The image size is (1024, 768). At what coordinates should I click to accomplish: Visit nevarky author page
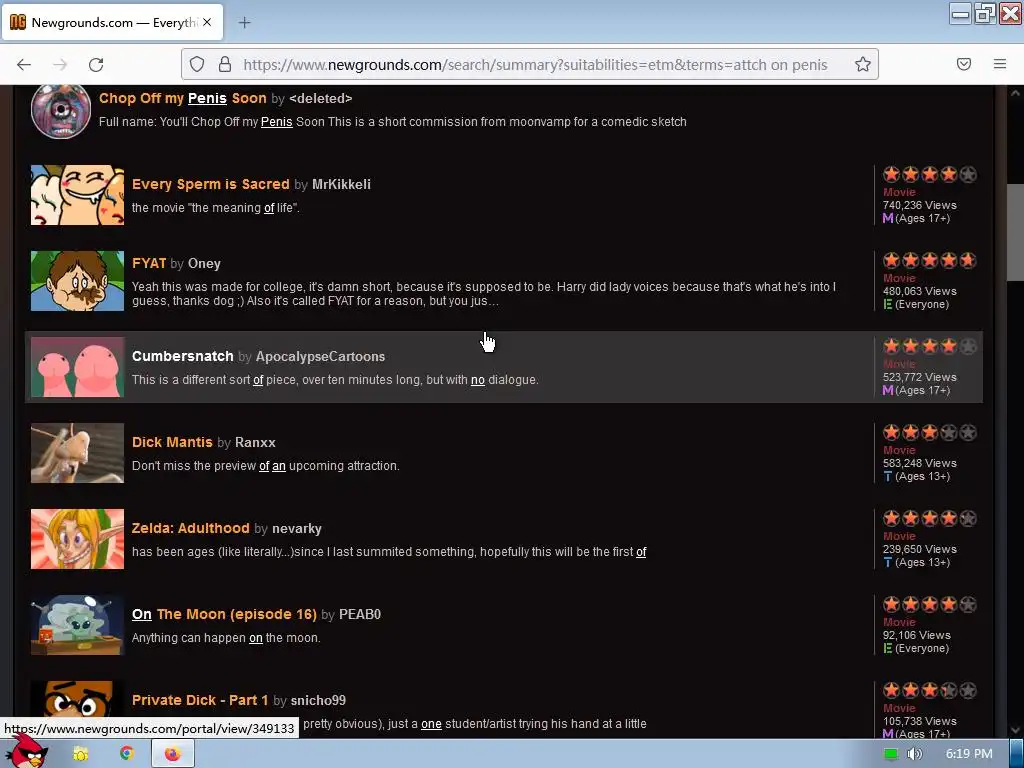[297, 528]
